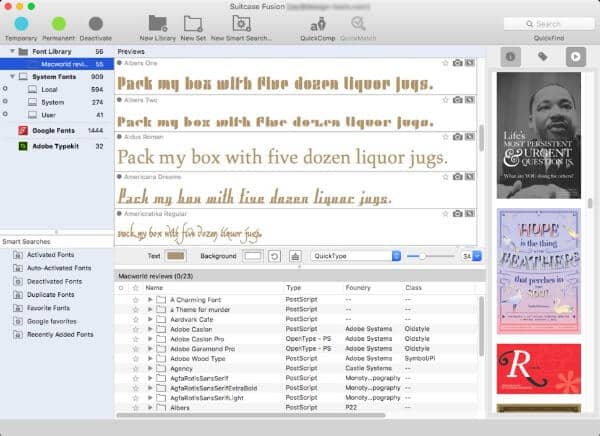Toggle activation circle for Local fonts
The image size is (600, 436).
[x=5, y=89]
